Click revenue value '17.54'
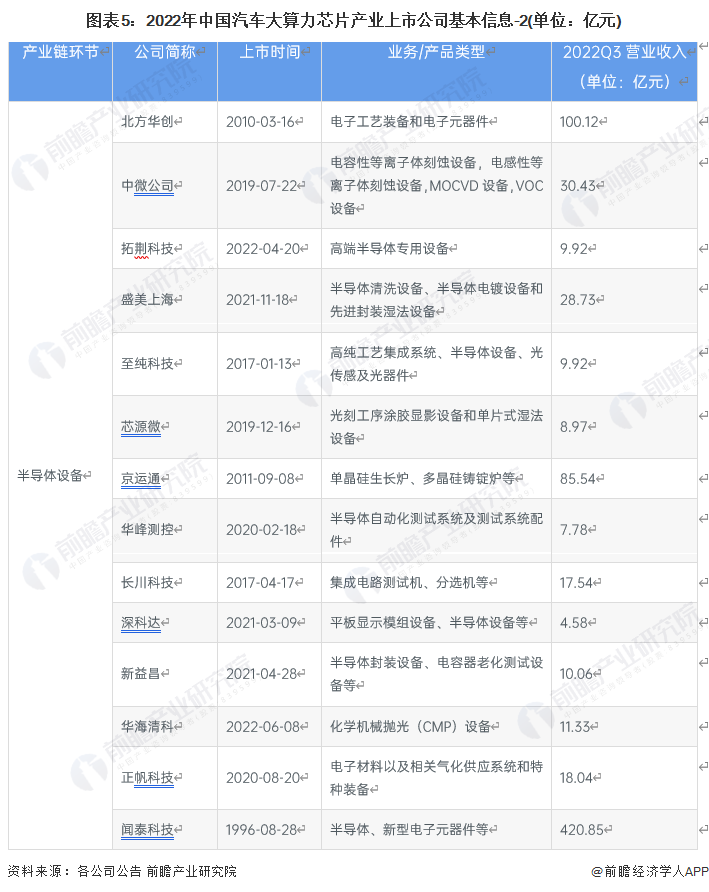 576,583
